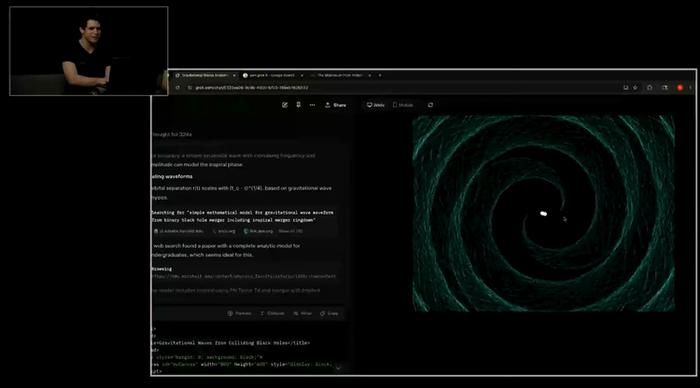This screenshot has width=700, height=388.
Task: Click the white black-hole dot in animation
Action: point(544,214)
